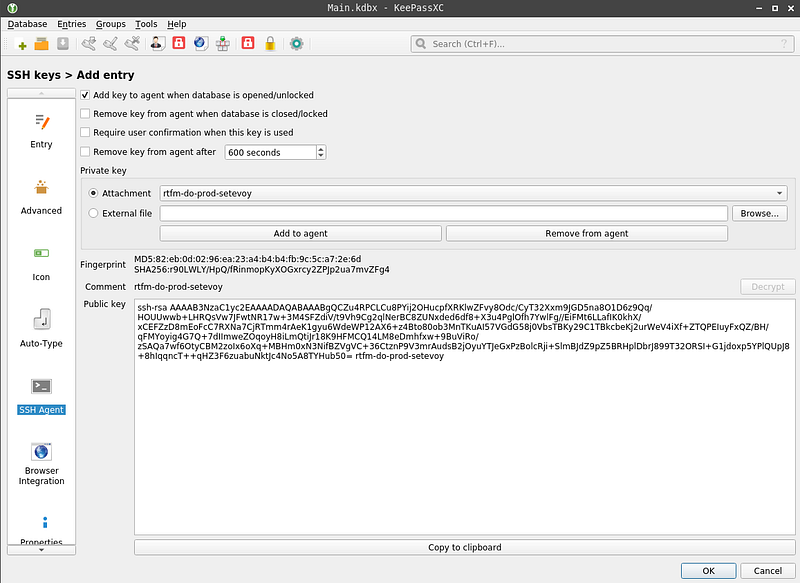Enable Require user confirmation when key used
Image resolution: width=800 pixels, height=583 pixels.
85,133
